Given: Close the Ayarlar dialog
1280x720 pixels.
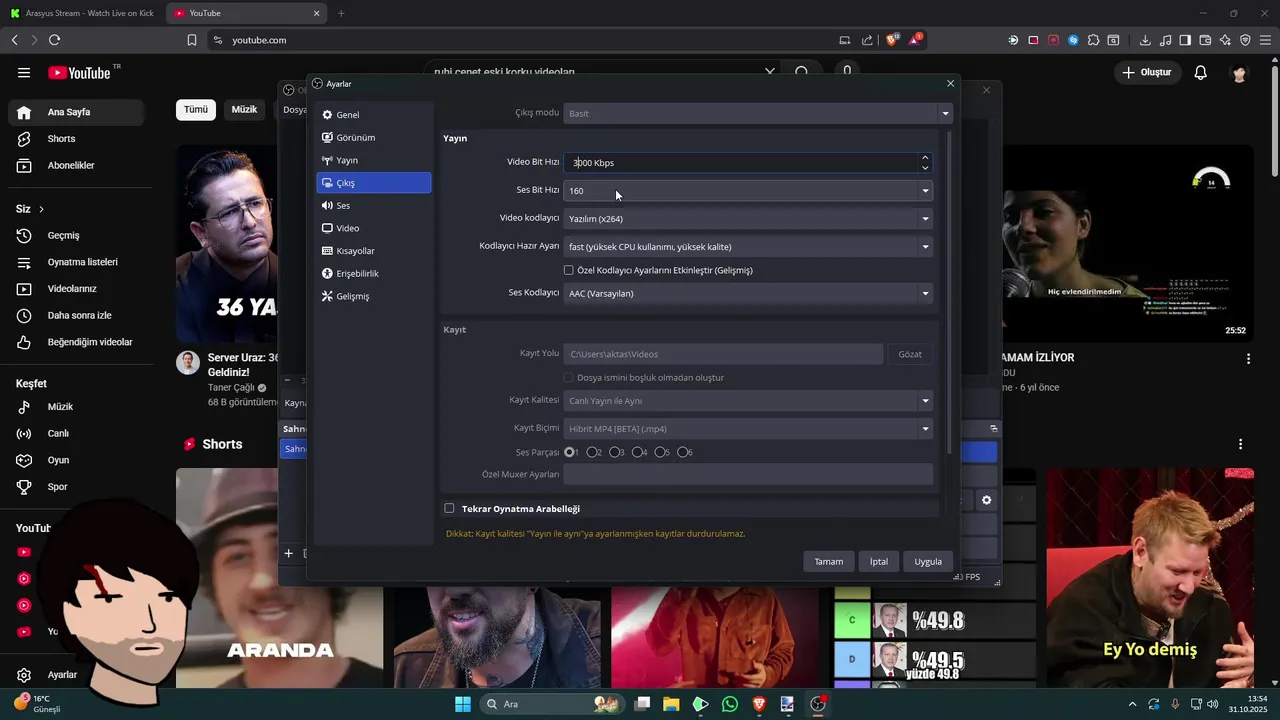Looking at the screenshot, I should pyautogui.click(x=950, y=83).
